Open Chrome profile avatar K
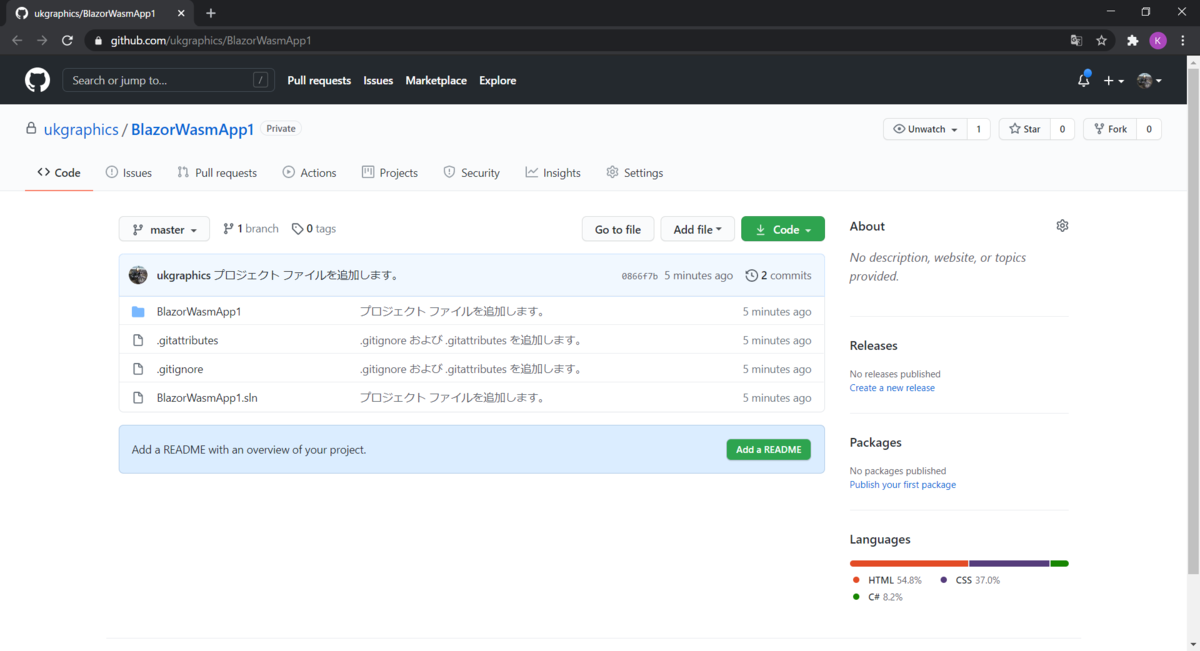The height and width of the screenshot is (651, 1200). point(1158,41)
